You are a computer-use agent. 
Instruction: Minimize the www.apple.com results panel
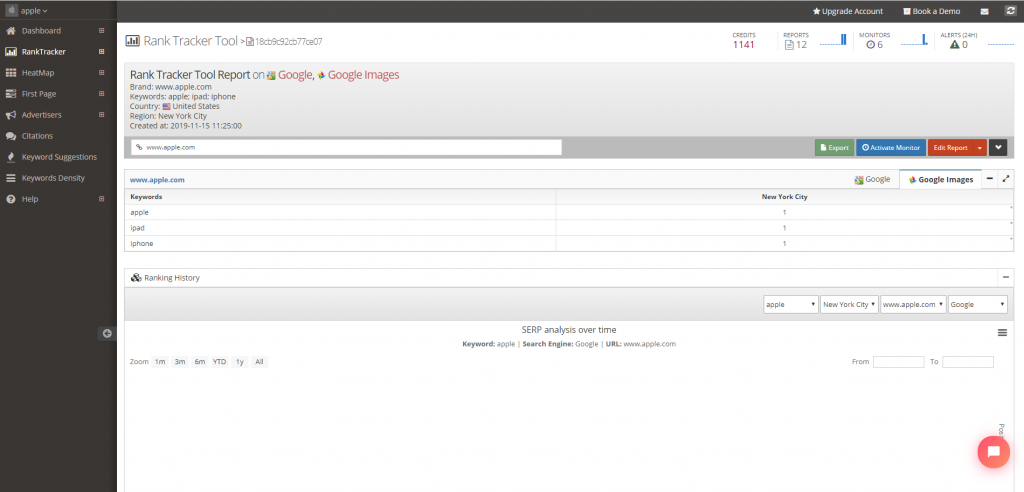[990, 179]
